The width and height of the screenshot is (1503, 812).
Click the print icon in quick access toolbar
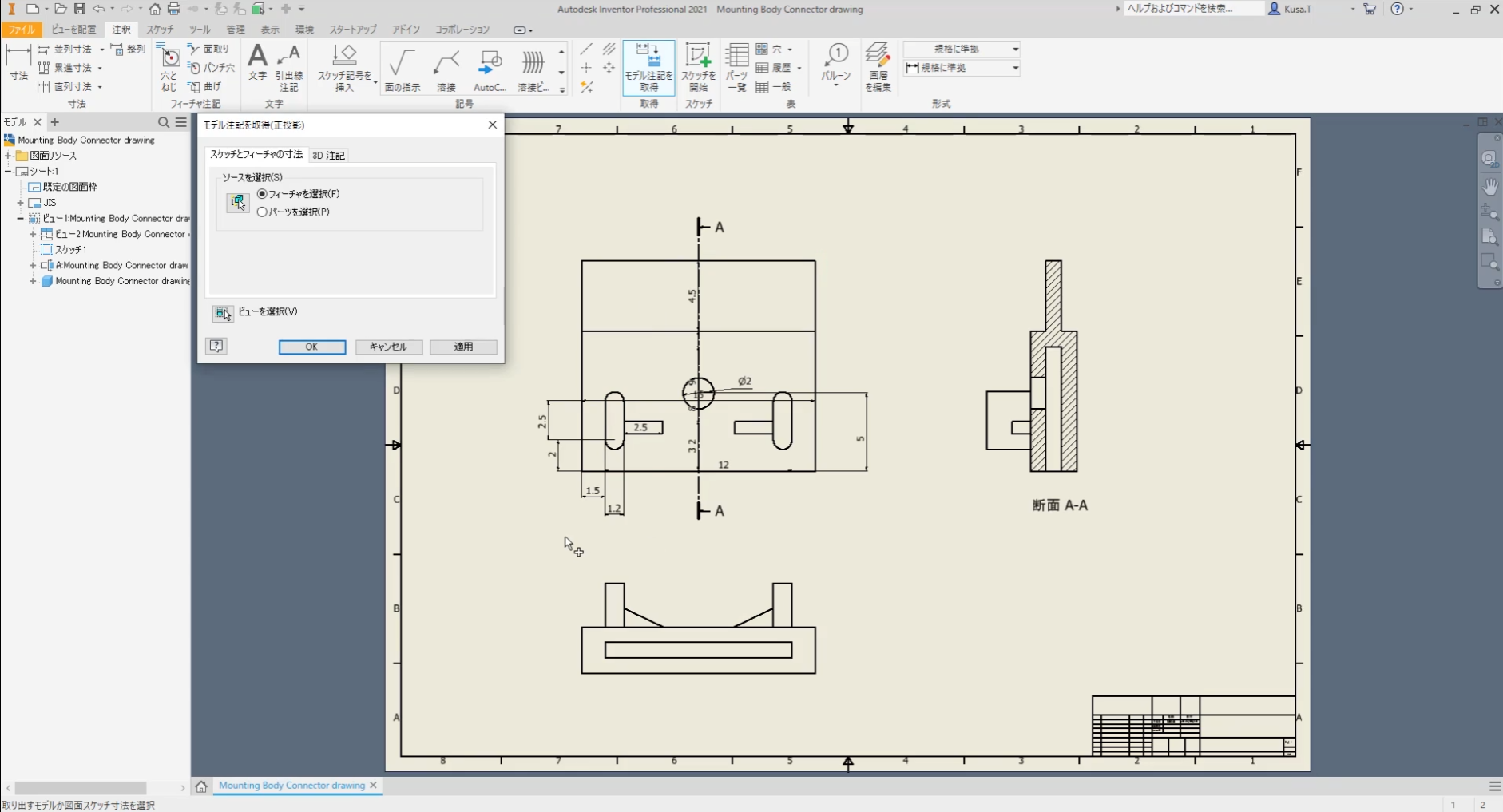point(173,9)
